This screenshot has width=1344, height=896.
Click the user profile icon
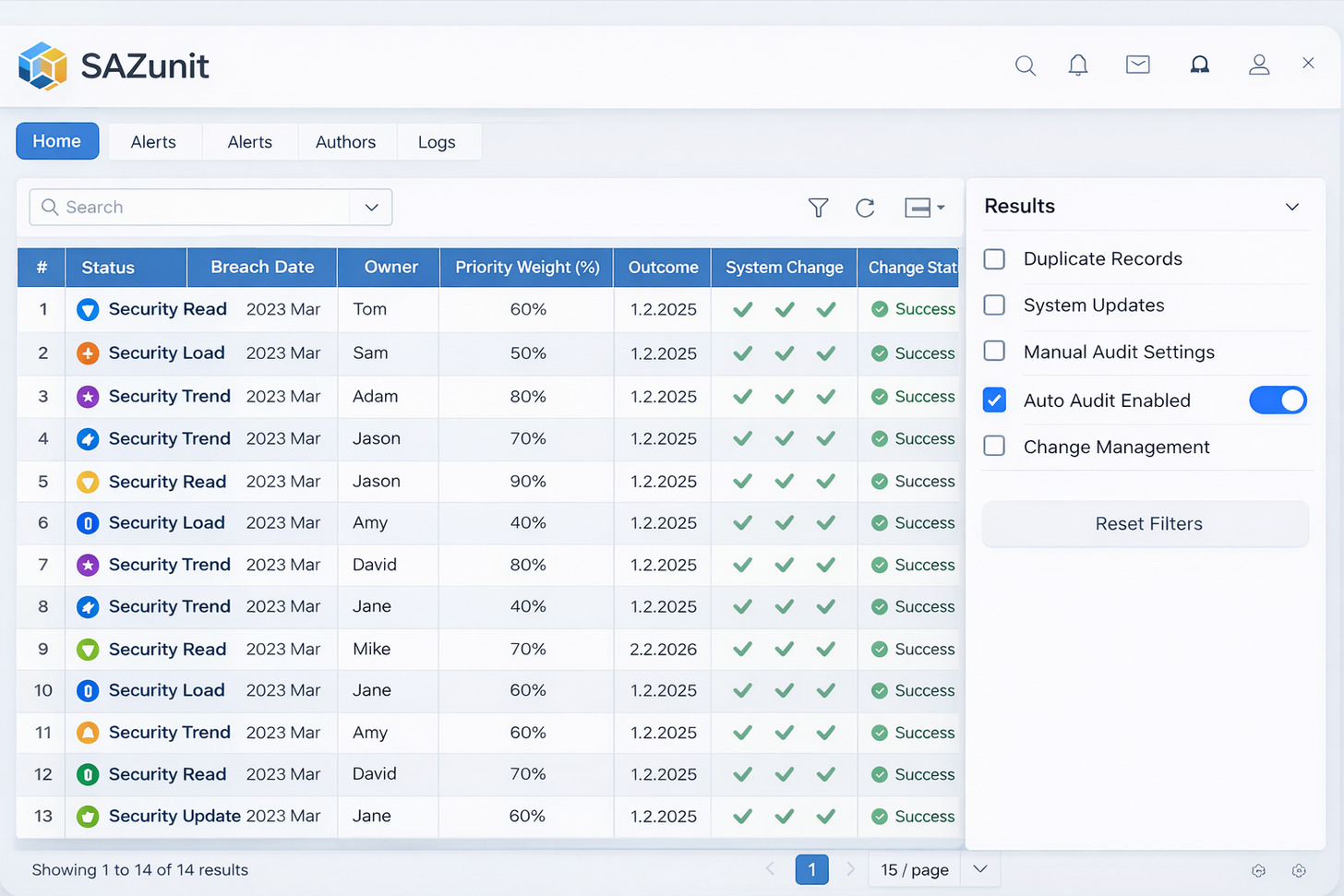coord(1259,65)
